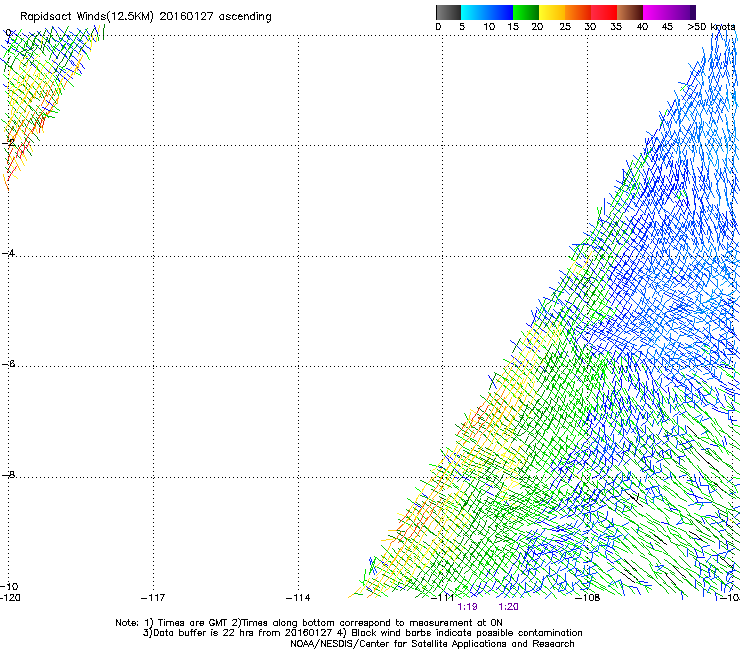740x650 pixels.
Task: Click the '-4' latitude axis label
Action: [8, 253]
